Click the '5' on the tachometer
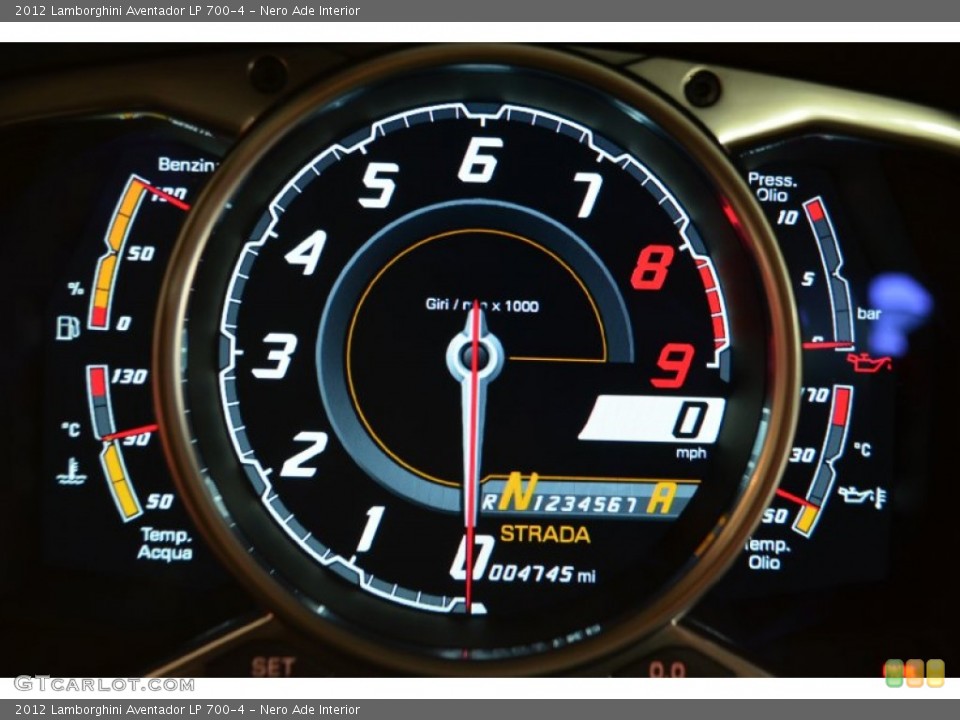 point(378,186)
